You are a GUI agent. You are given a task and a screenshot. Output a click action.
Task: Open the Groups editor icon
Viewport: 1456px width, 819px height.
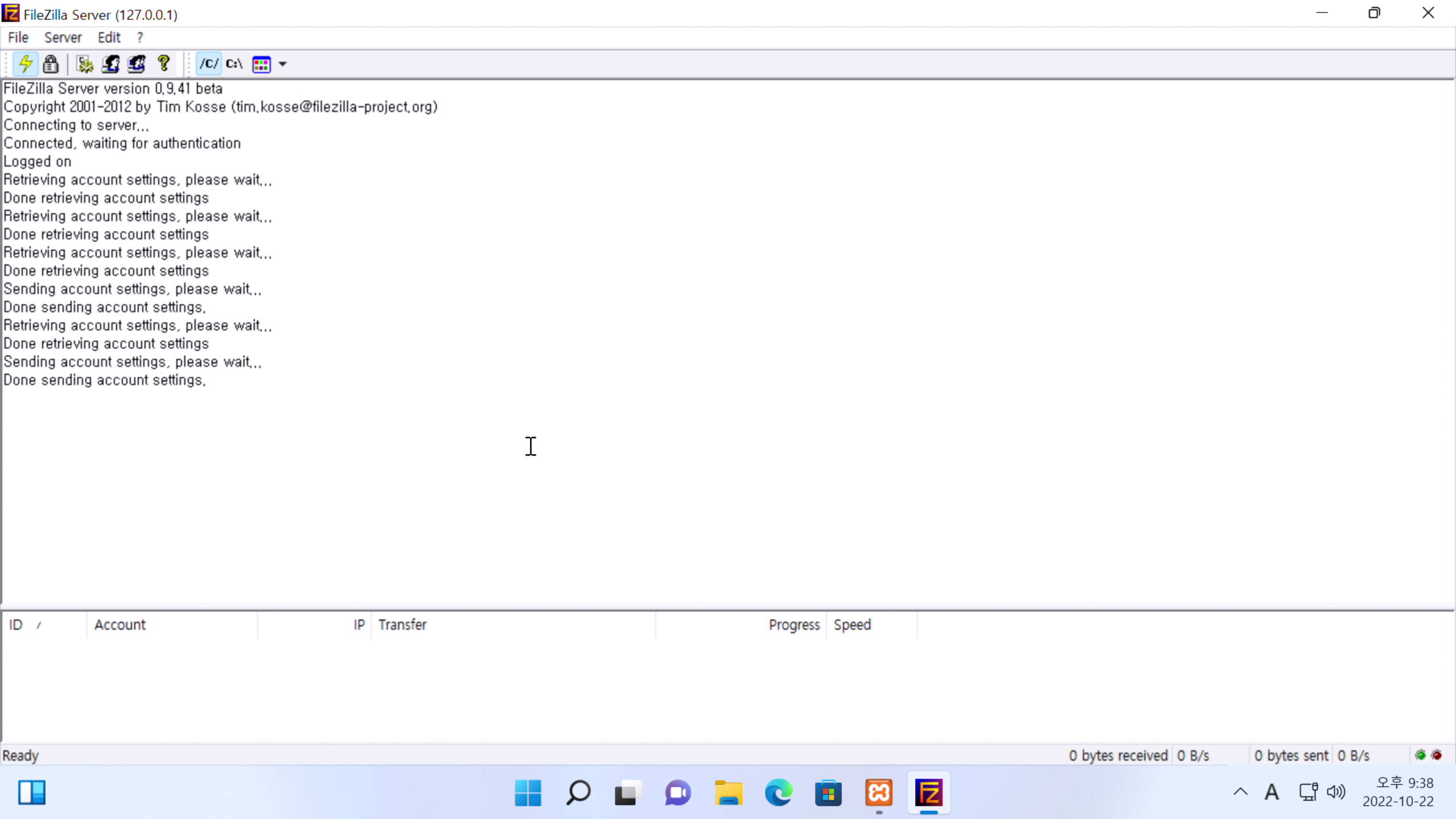136,64
